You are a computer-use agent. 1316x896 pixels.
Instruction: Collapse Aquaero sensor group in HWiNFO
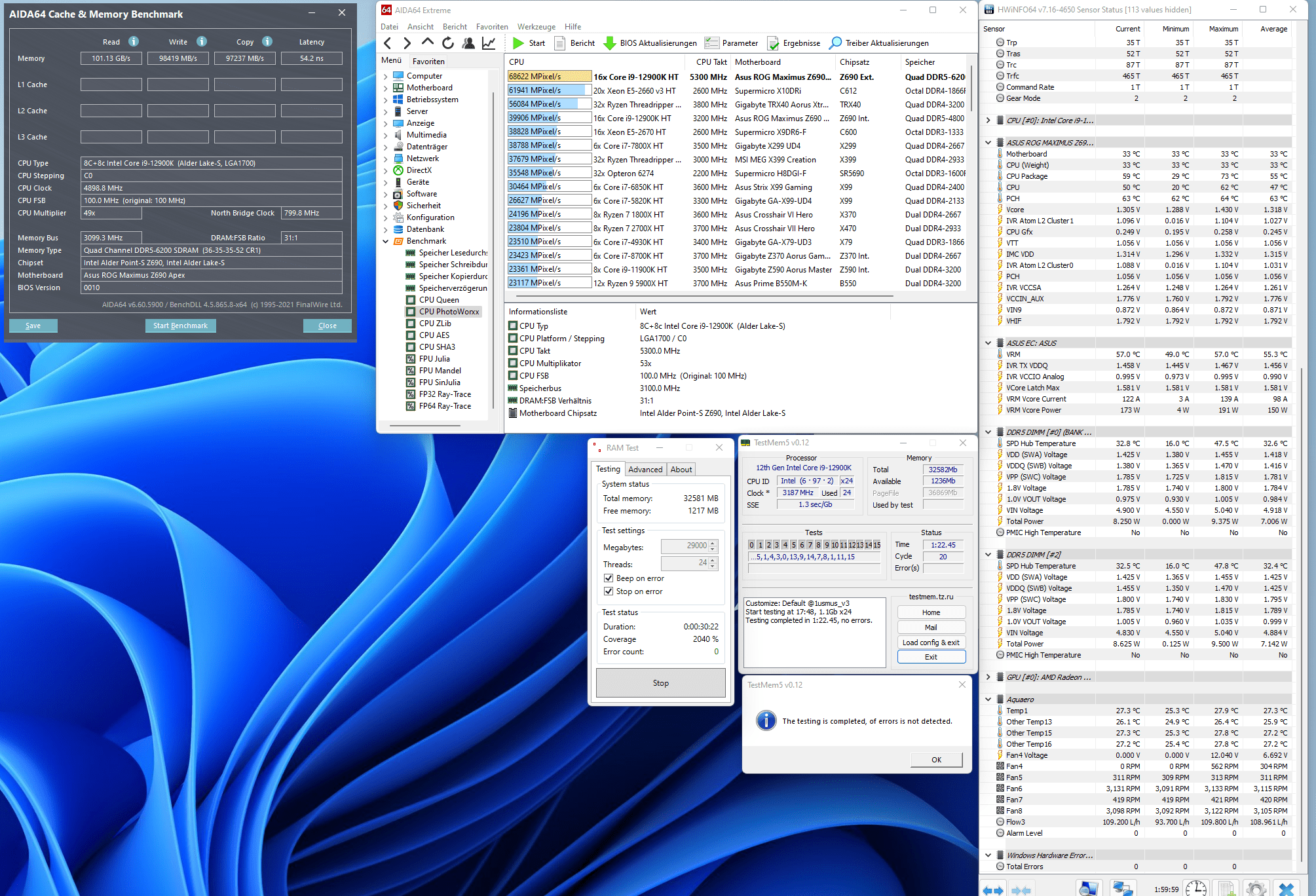tap(988, 700)
